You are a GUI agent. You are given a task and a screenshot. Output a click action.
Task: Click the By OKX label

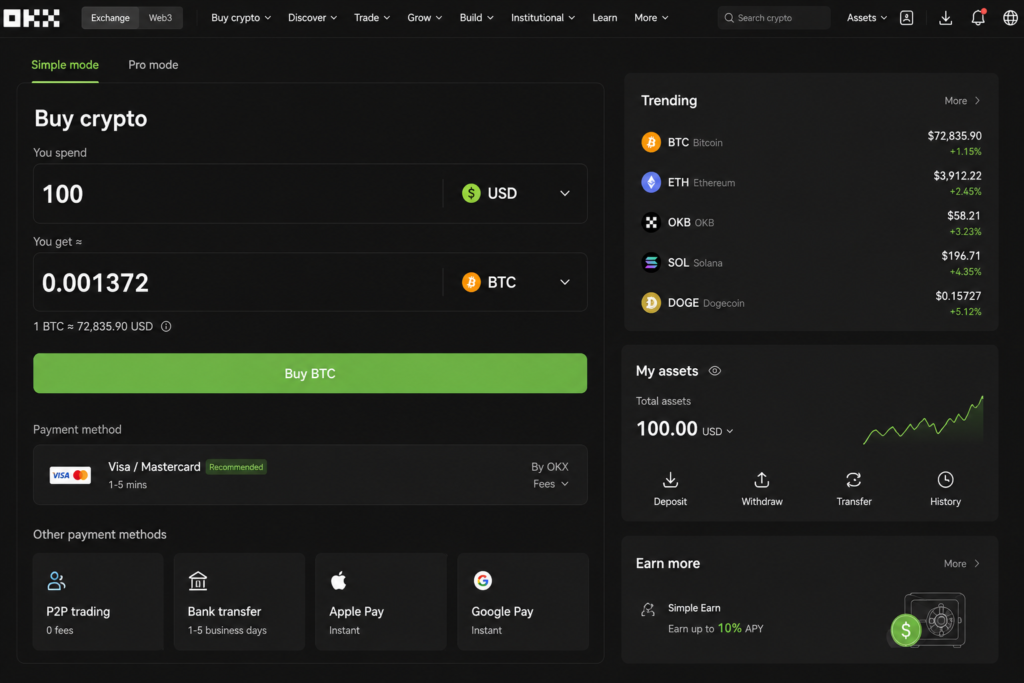click(549, 467)
